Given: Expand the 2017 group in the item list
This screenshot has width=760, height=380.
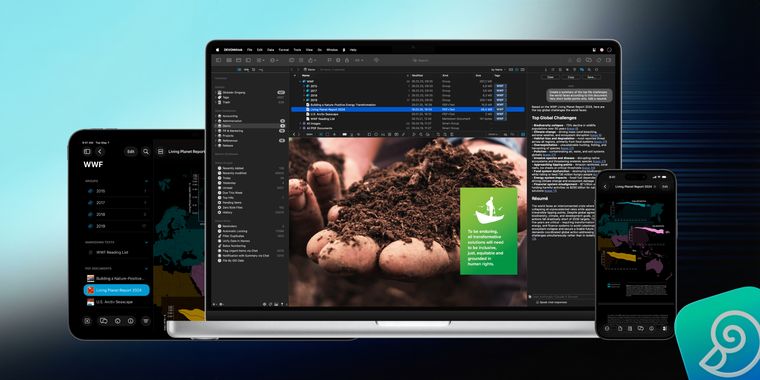Looking at the screenshot, I should tap(304, 91).
